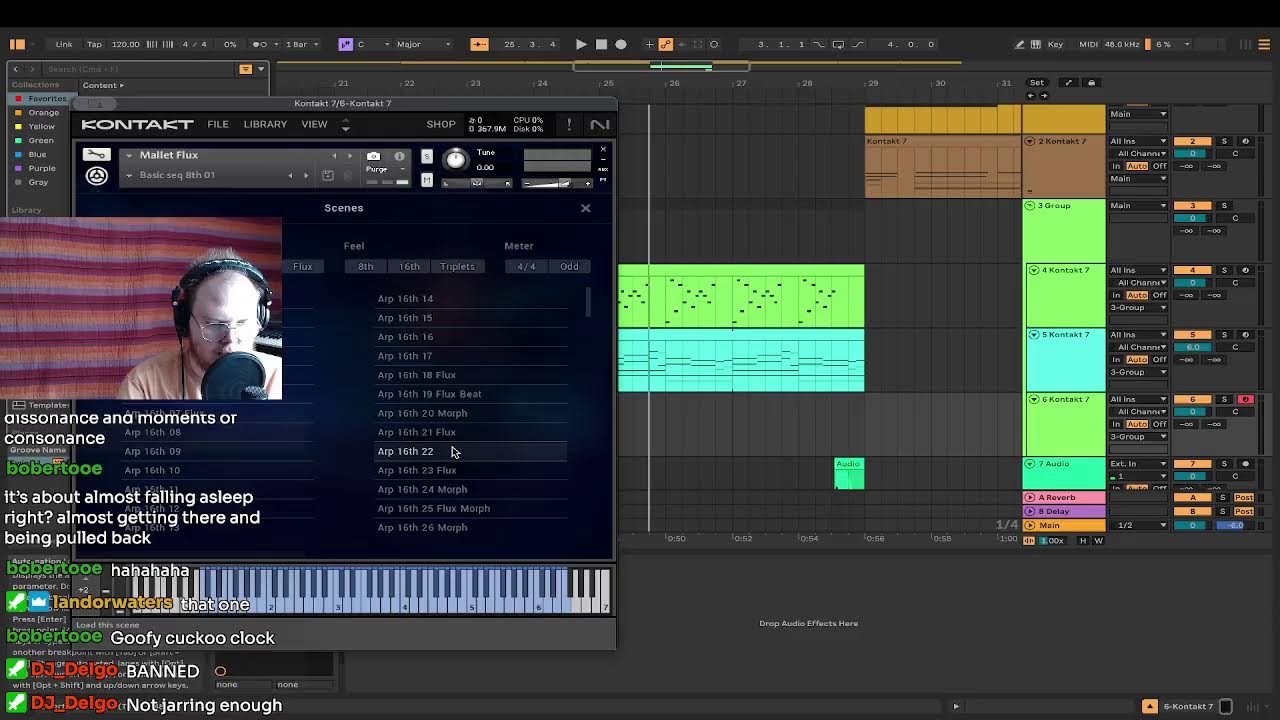1280x720 pixels.
Task: Toggle the Automation Arm link icon
Action: tap(665, 44)
